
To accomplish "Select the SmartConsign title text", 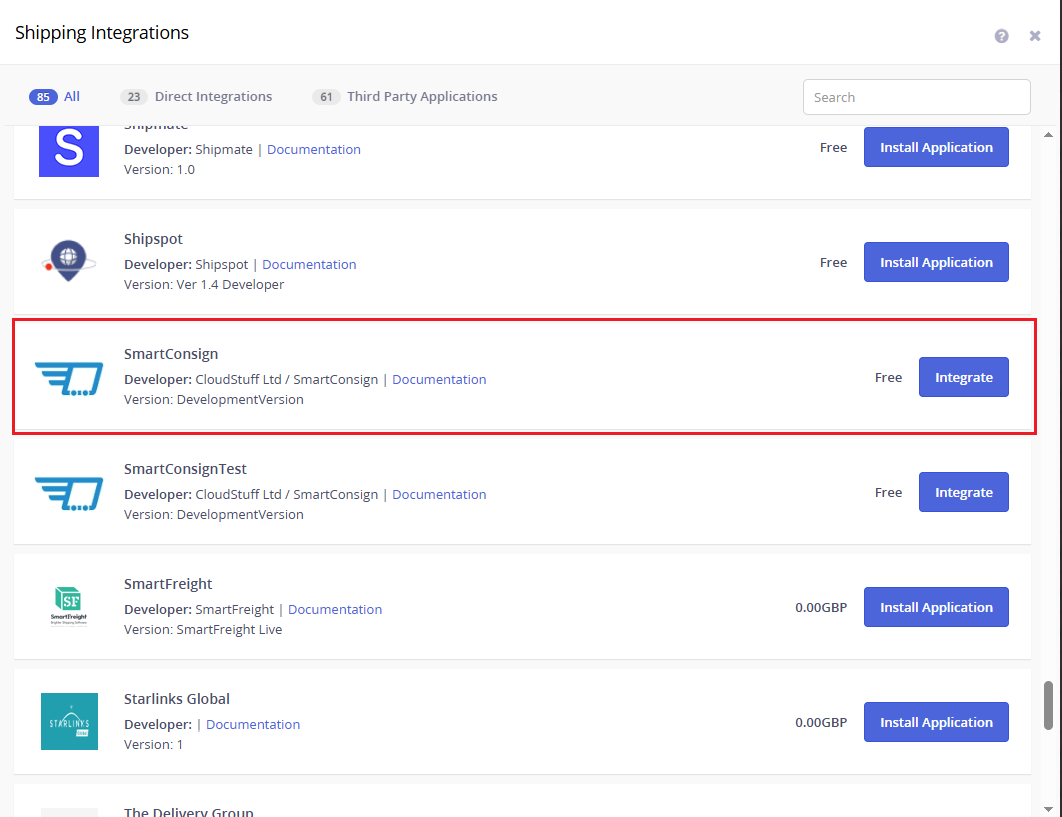I will [x=171, y=354].
